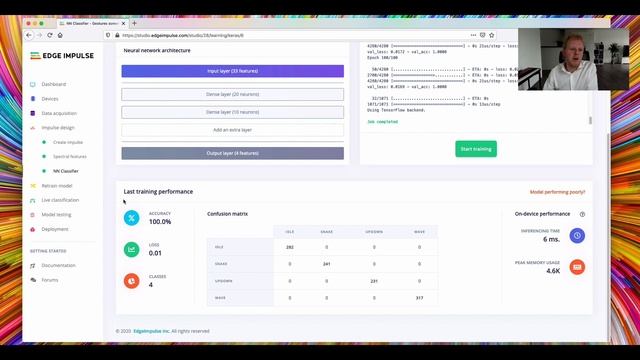
Task: Click the Job completed log line
Action: coord(382,122)
